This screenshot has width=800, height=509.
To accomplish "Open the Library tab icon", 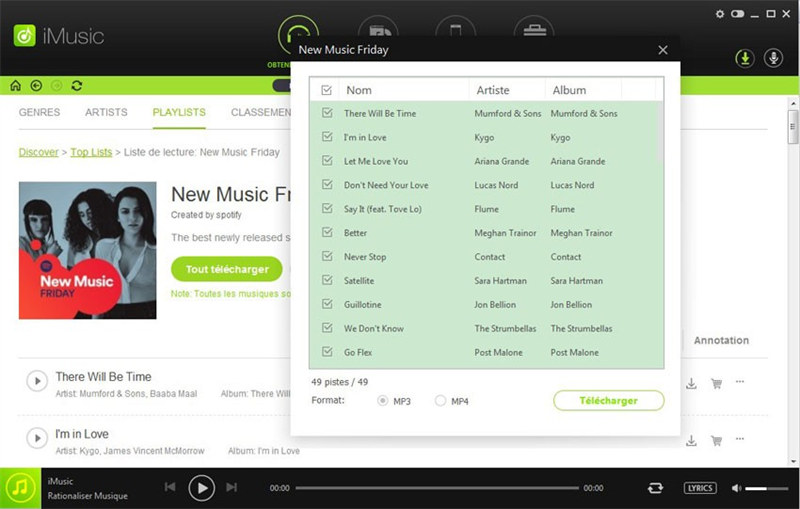I will coord(378,28).
